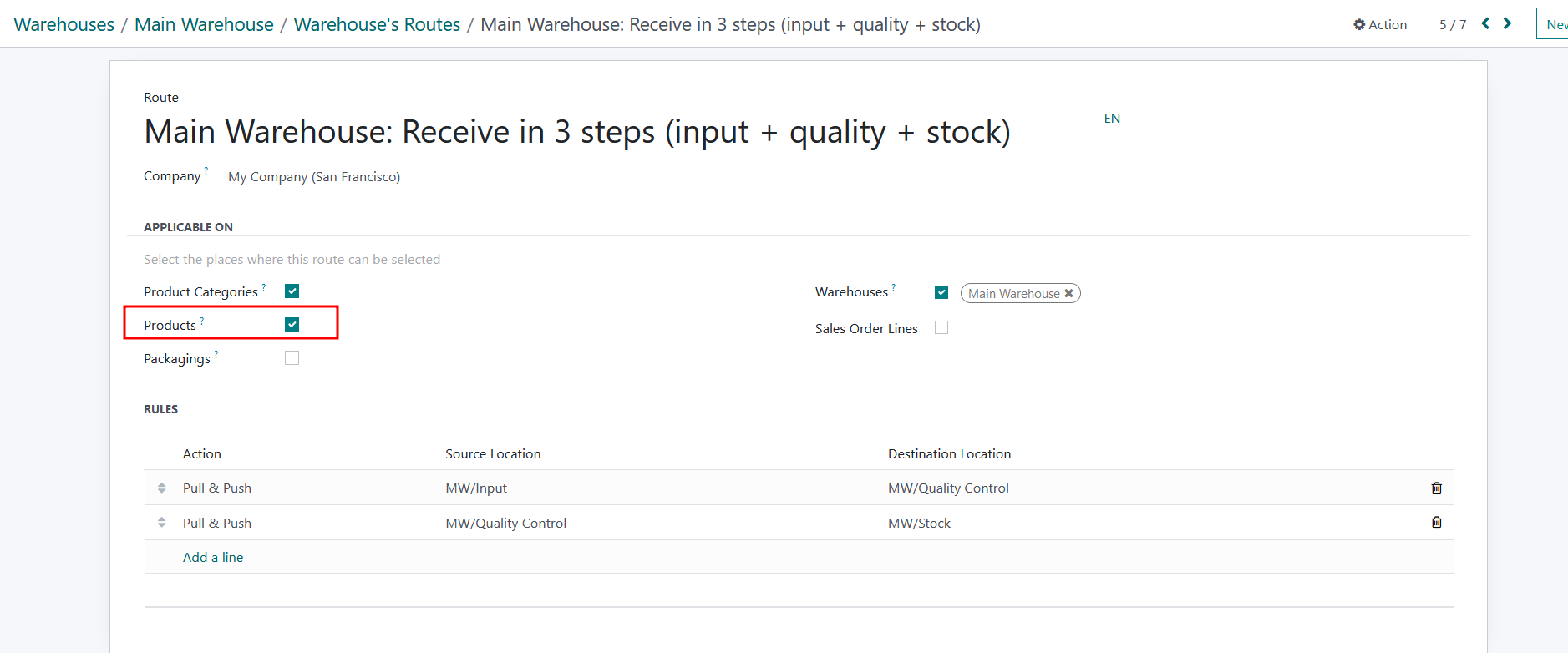Delete the MW/Quality Control rule row
Viewport: 1568px width, 653px height.
(1436, 523)
